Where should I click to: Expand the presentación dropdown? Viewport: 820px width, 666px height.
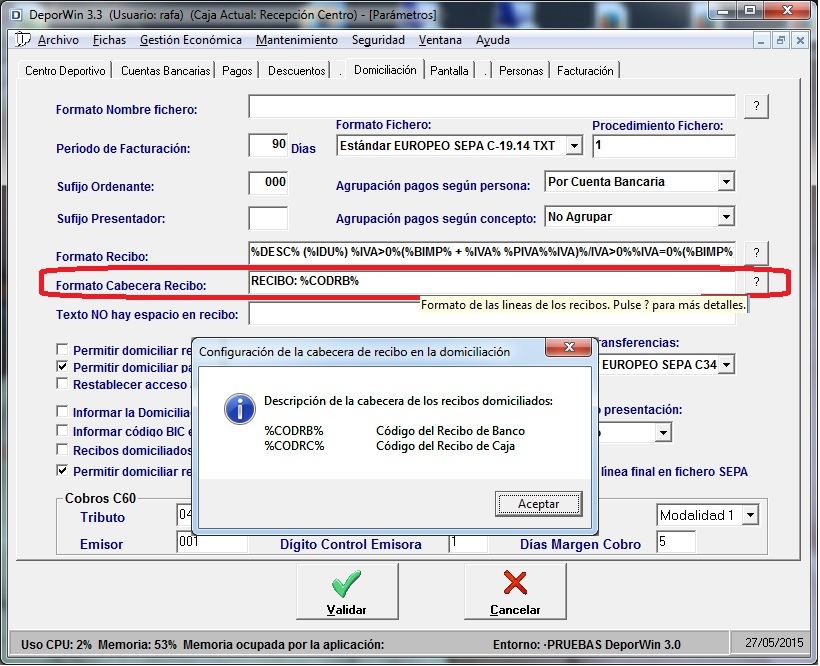click(664, 432)
